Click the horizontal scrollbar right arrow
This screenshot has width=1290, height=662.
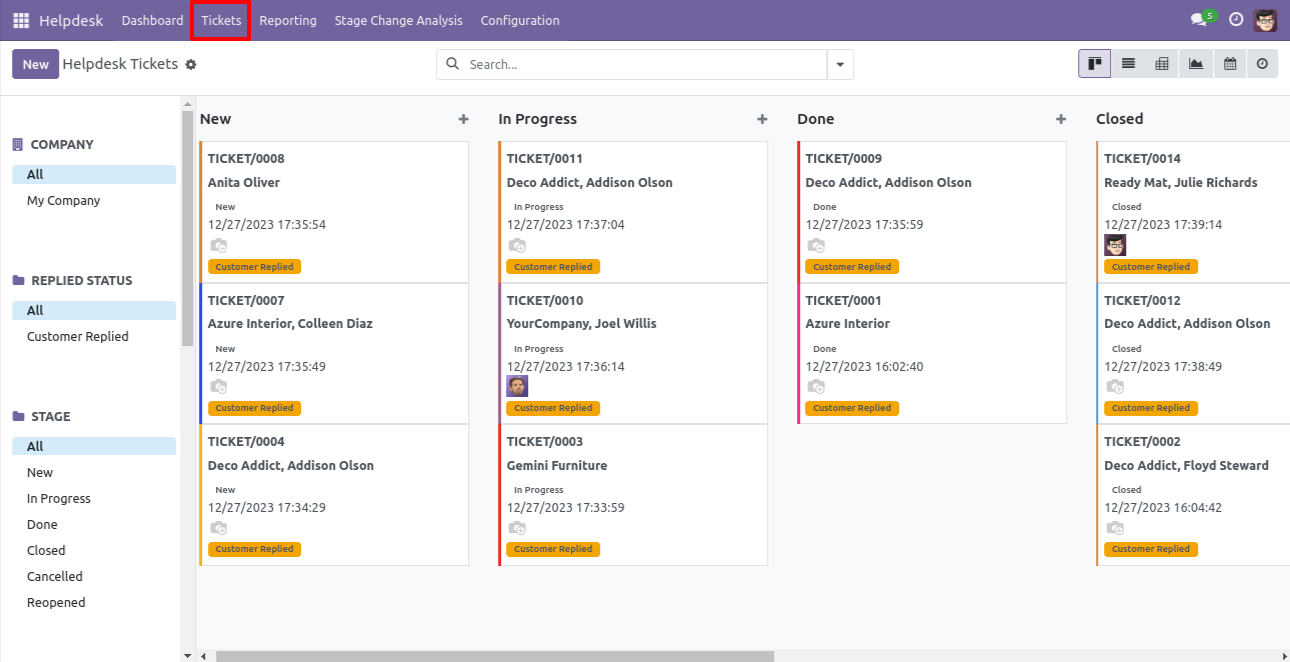coord(1283,656)
